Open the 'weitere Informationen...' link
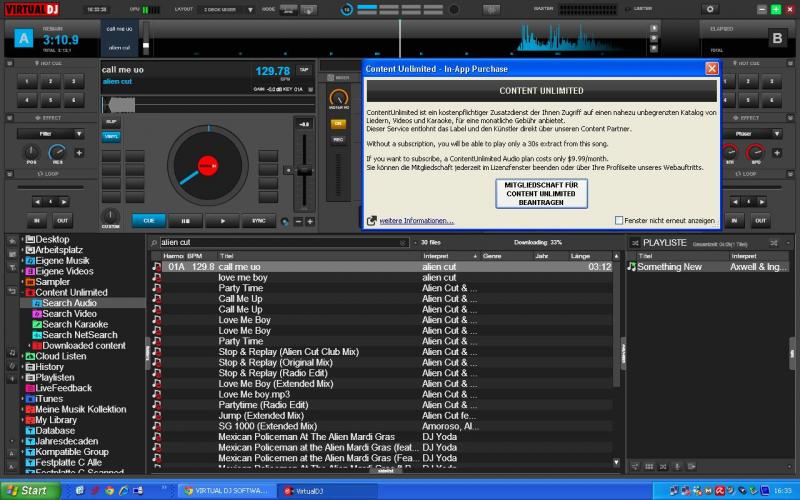Viewport: 800px width, 500px height. coord(416,221)
